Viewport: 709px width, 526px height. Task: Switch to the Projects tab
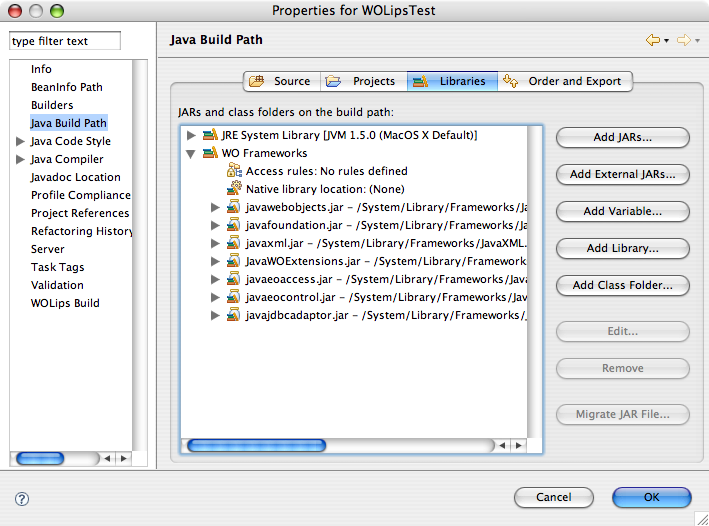point(364,81)
